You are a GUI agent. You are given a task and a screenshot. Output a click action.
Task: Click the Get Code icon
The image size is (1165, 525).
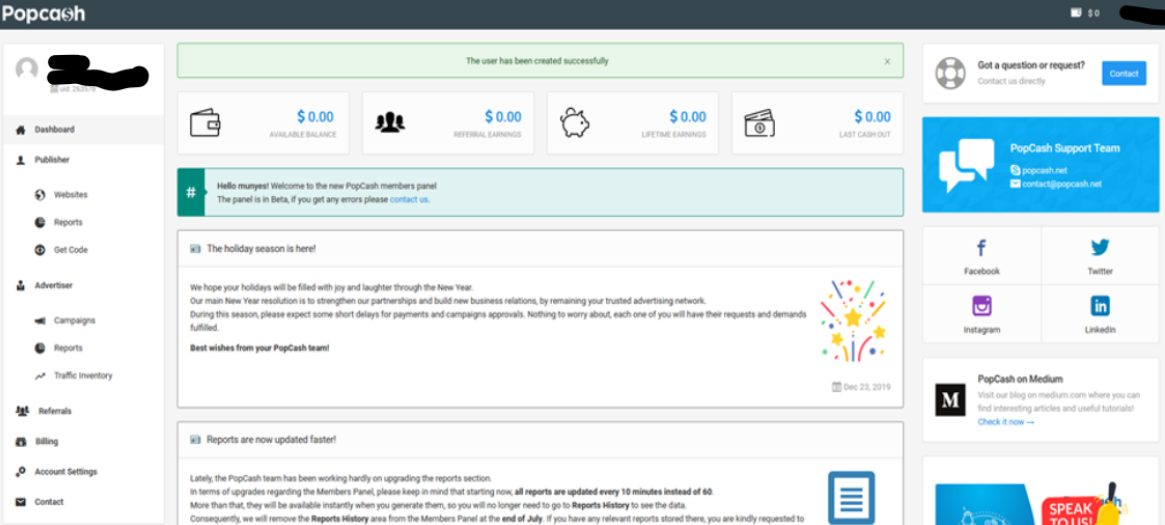(40, 250)
